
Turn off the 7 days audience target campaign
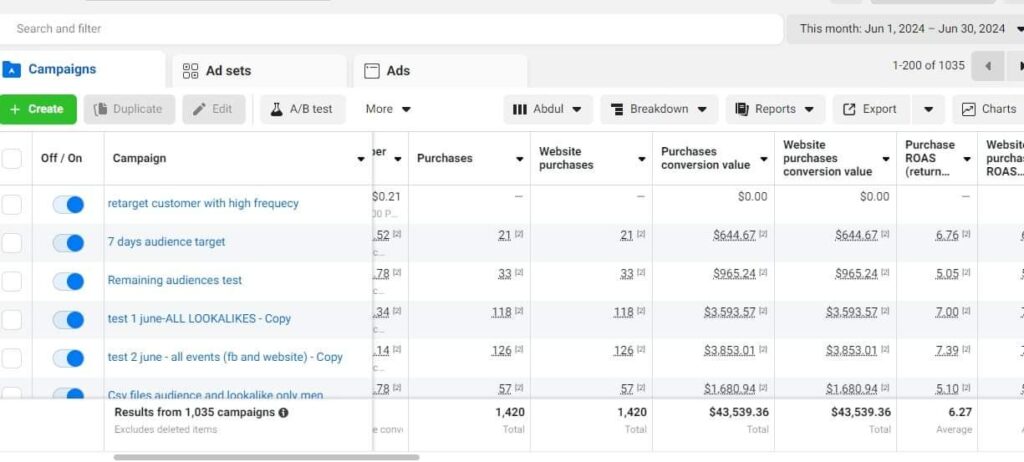click(x=68, y=242)
